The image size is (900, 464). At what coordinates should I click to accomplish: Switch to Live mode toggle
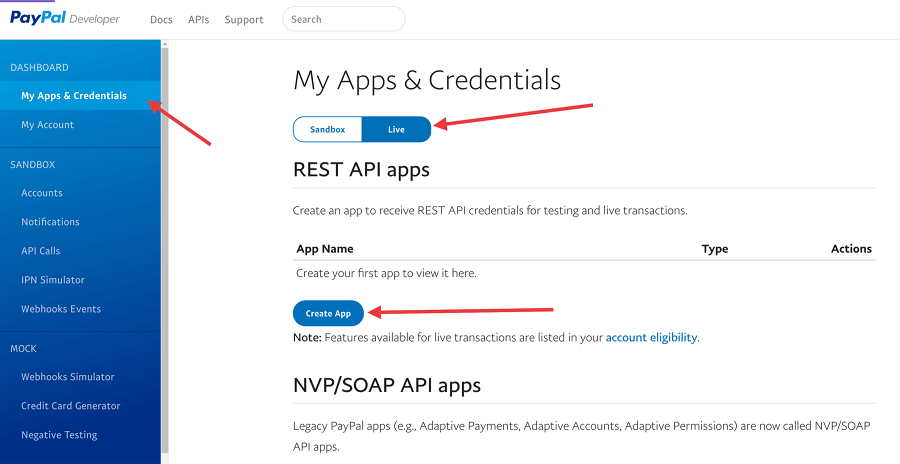[x=396, y=129]
